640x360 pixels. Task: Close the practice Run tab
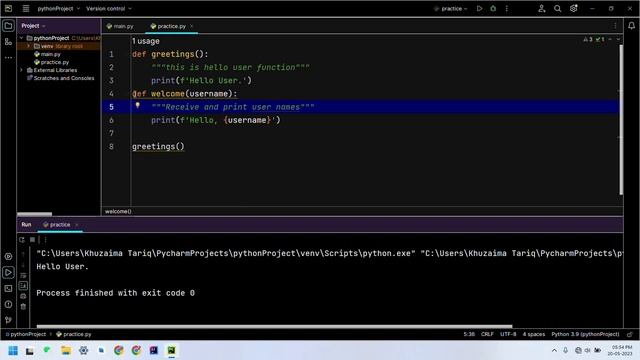(76, 224)
